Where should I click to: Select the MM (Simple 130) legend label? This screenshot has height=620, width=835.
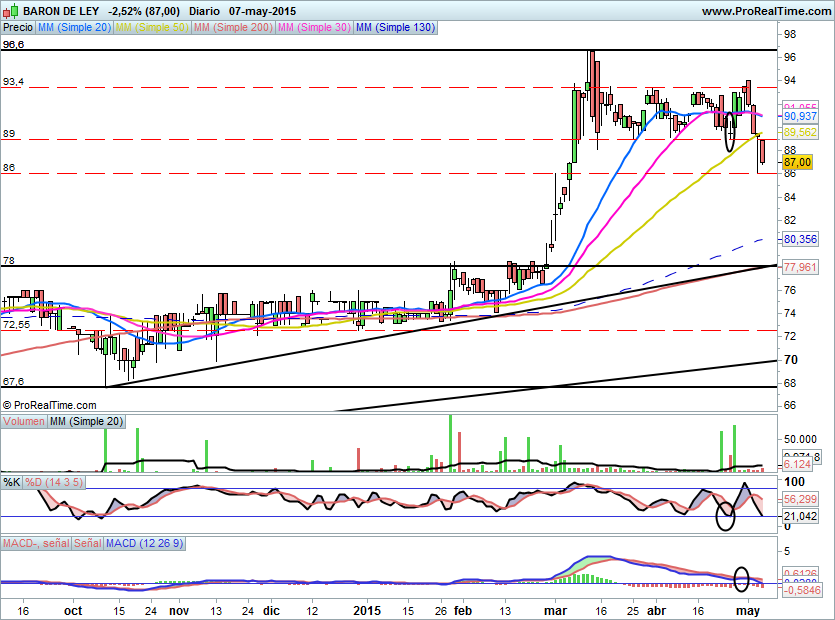tap(395, 27)
